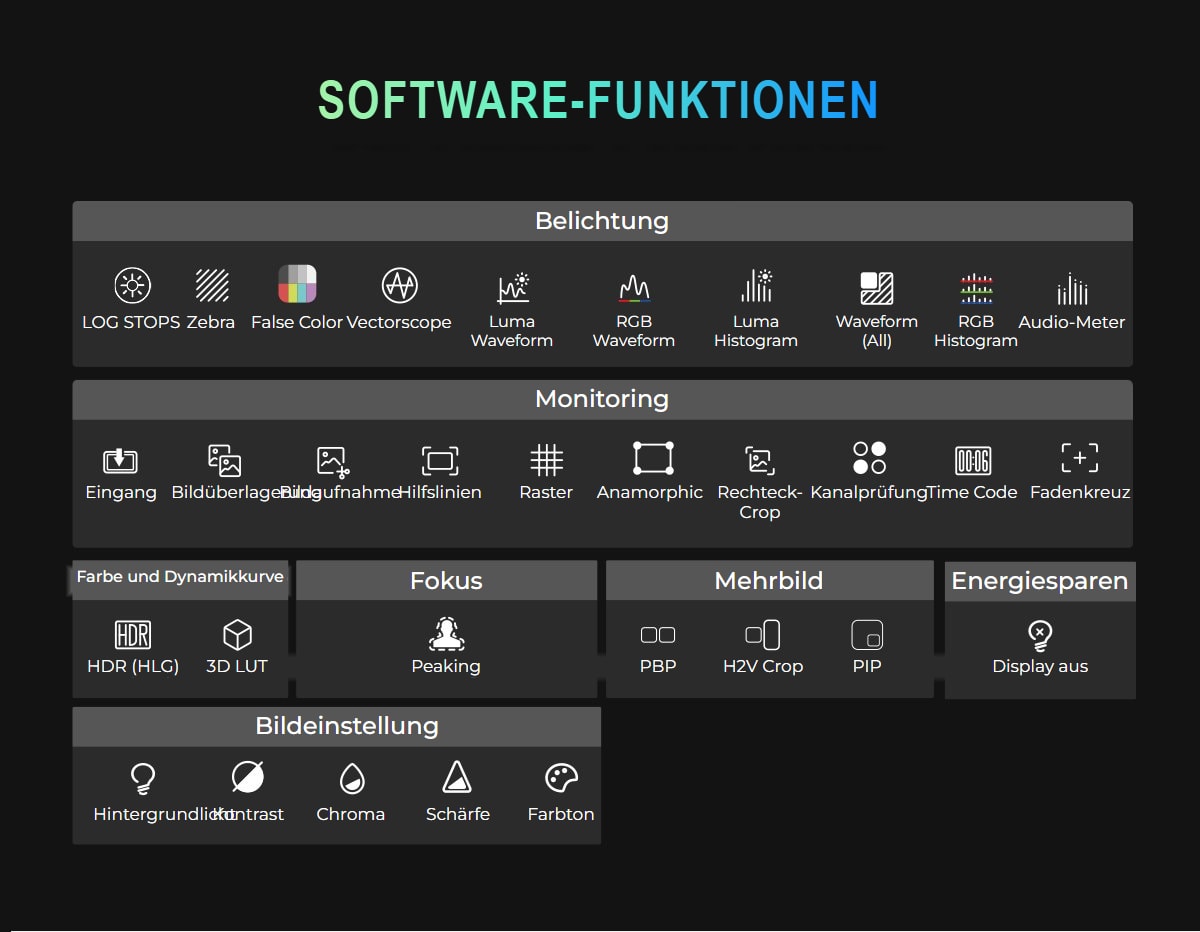The width and height of the screenshot is (1200, 932).
Task: Click the "Anamorphic" label text
Action: point(650,492)
